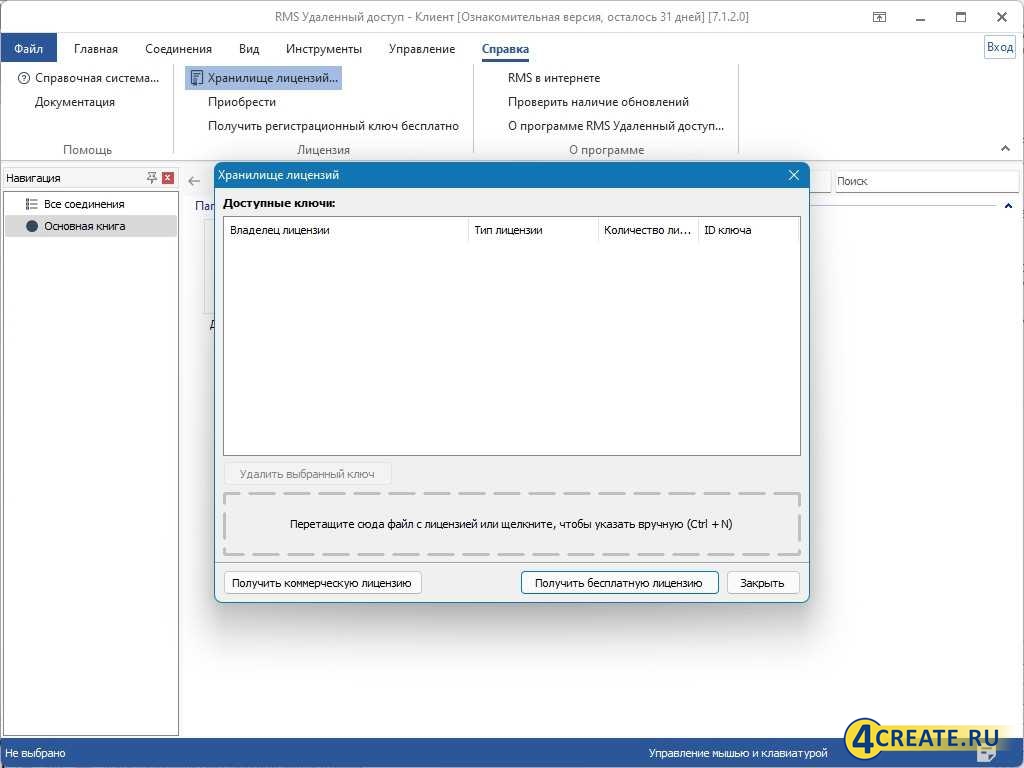Switch to the Инструменты tab
The width and height of the screenshot is (1024, 768).
click(324, 49)
